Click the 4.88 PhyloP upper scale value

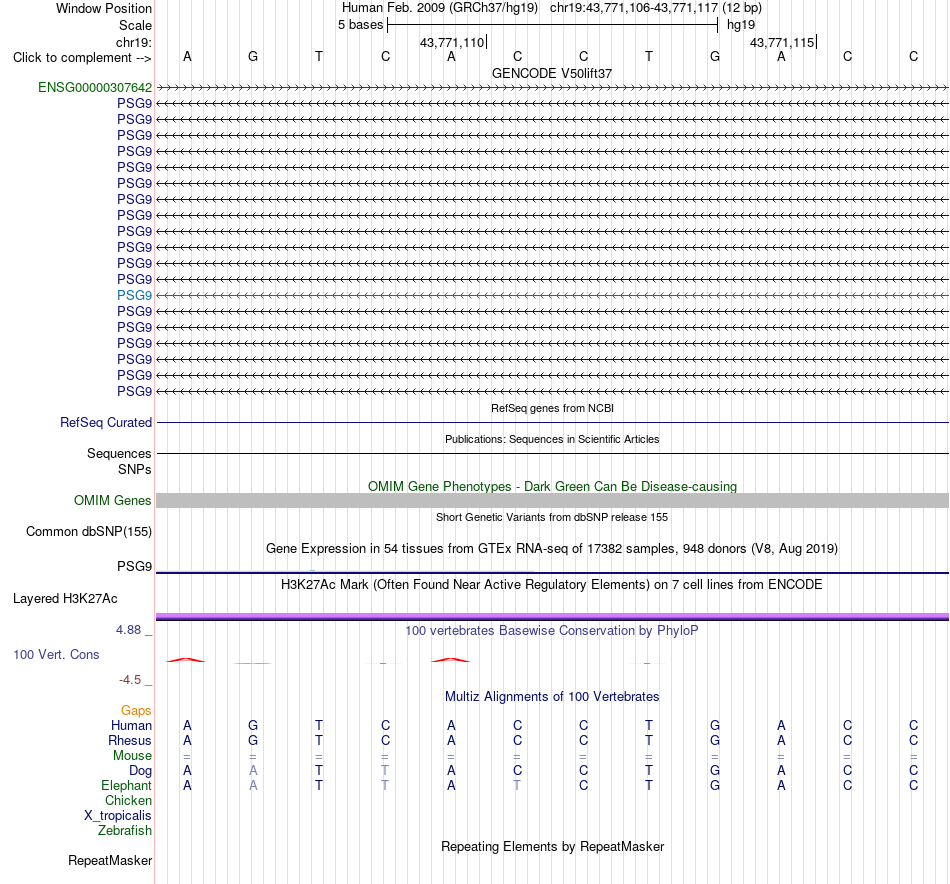(x=128, y=630)
